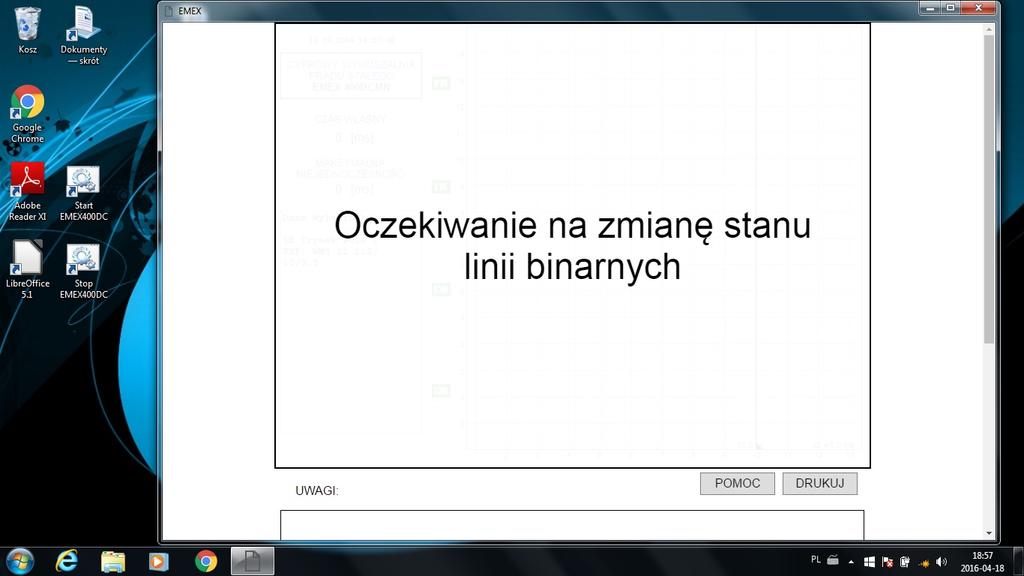Open the Windows flag tray icon
The image size is (1024, 576).
coord(869,562)
